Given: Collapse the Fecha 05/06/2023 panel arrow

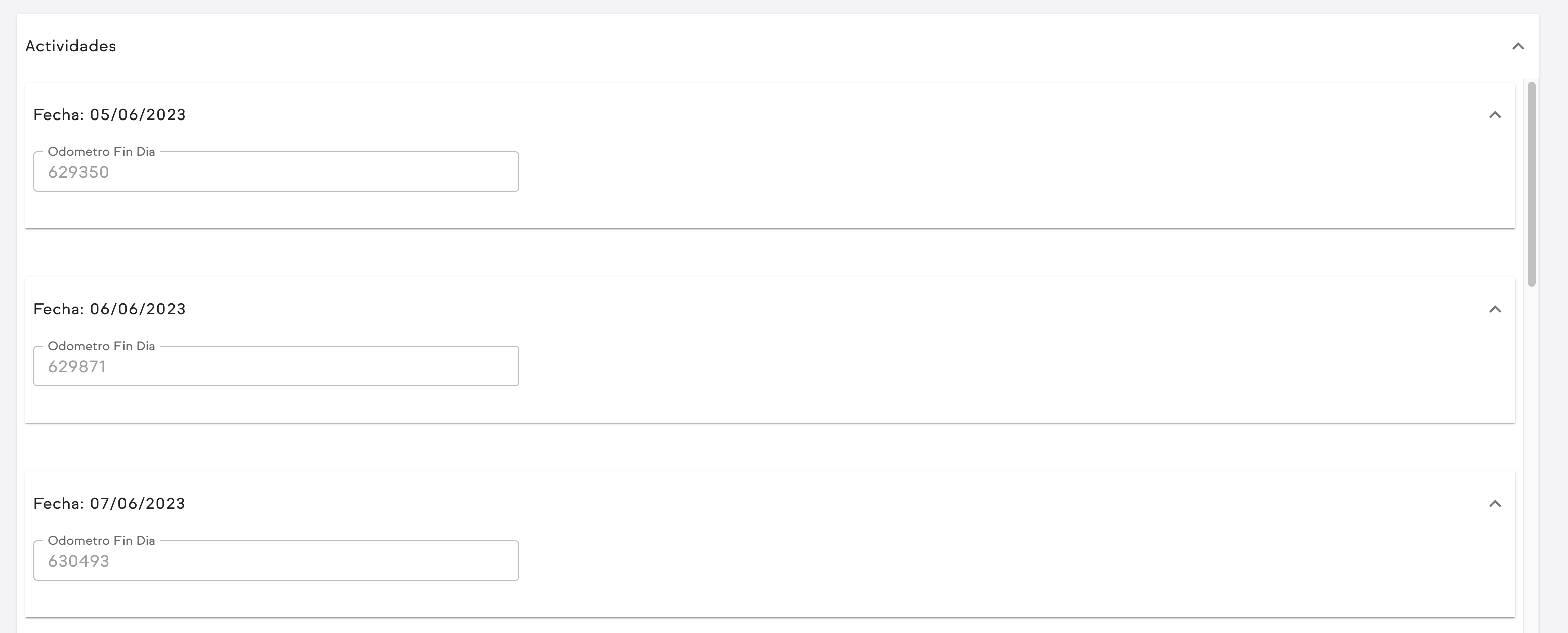Looking at the screenshot, I should (1495, 115).
